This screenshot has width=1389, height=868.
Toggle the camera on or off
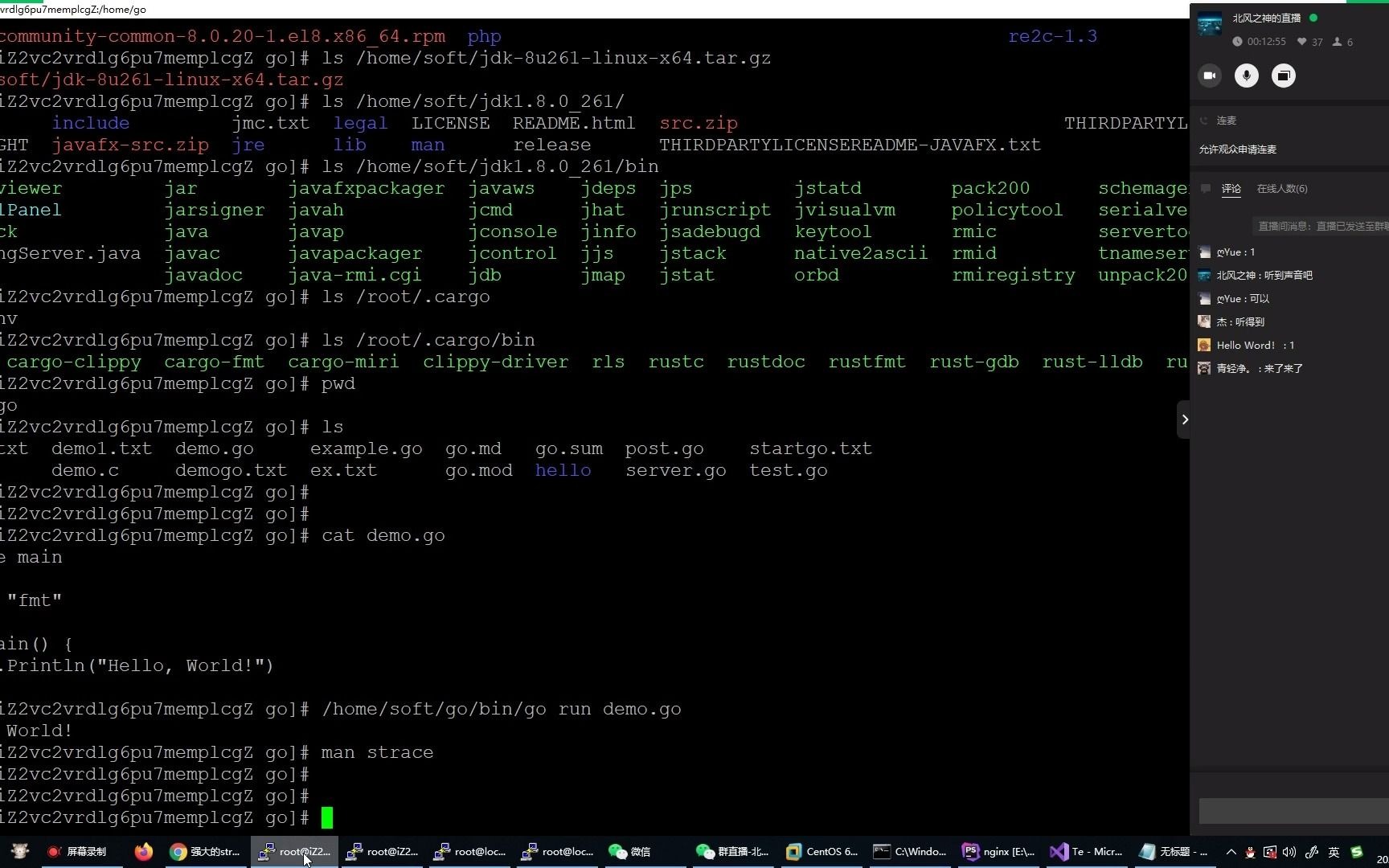tap(1210, 76)
